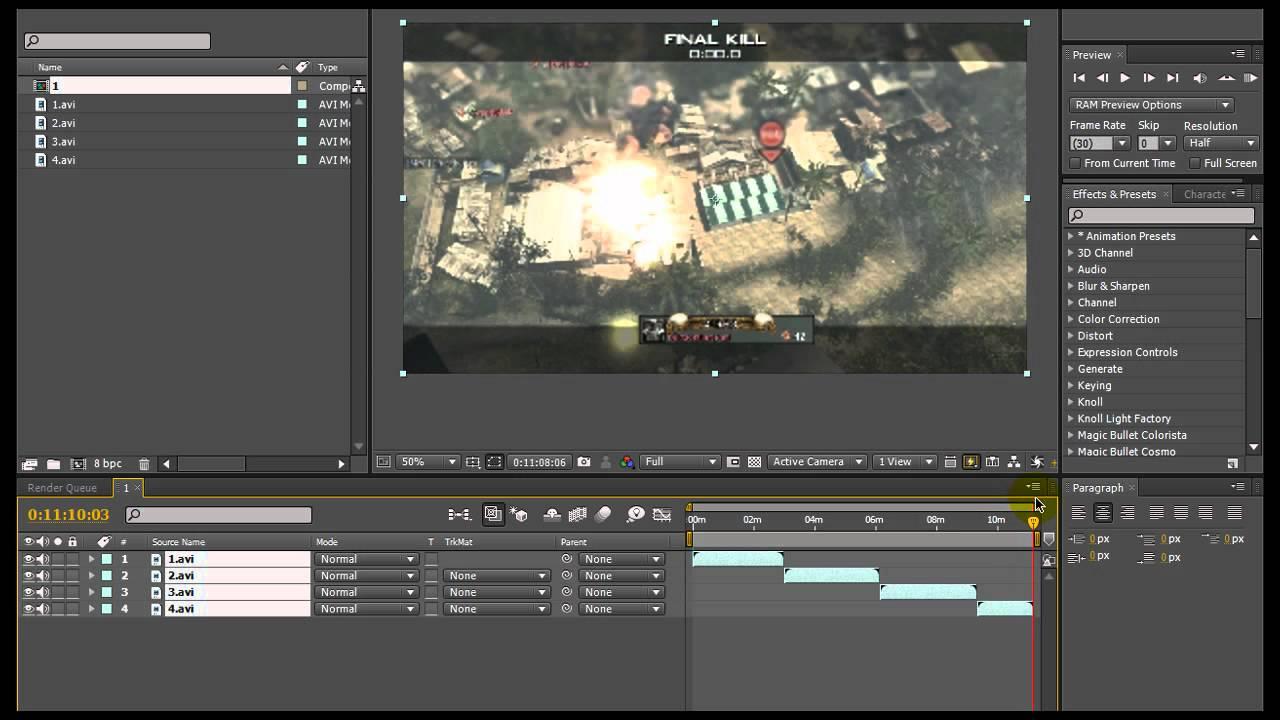Expand Color Correction effects category
Image resolution: width=1280 pixels, height=720 pixels.
(x=1071, y=319)
